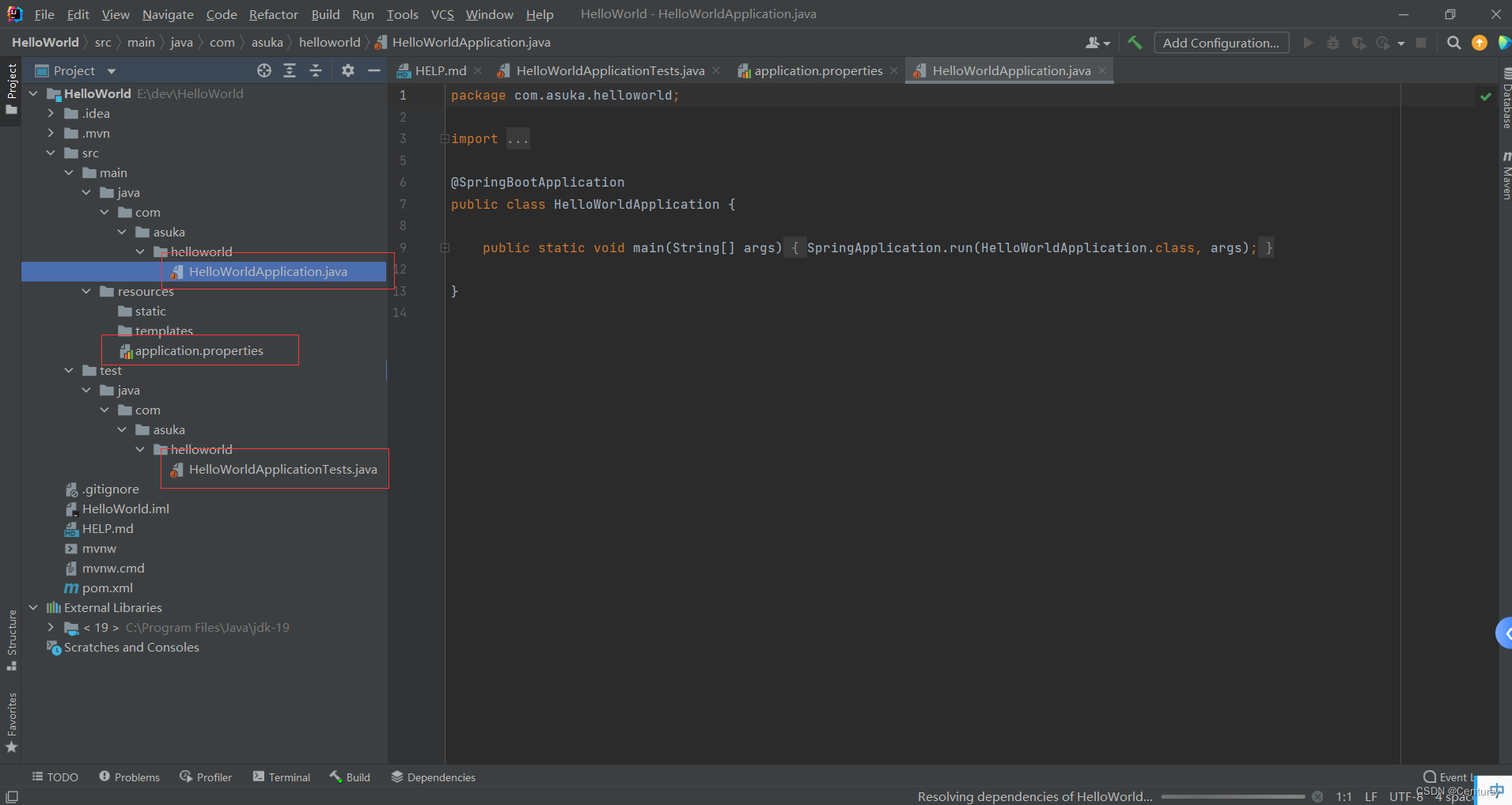
Task: Select .gitignore file in project tree
Action: (x=102, y=489)
